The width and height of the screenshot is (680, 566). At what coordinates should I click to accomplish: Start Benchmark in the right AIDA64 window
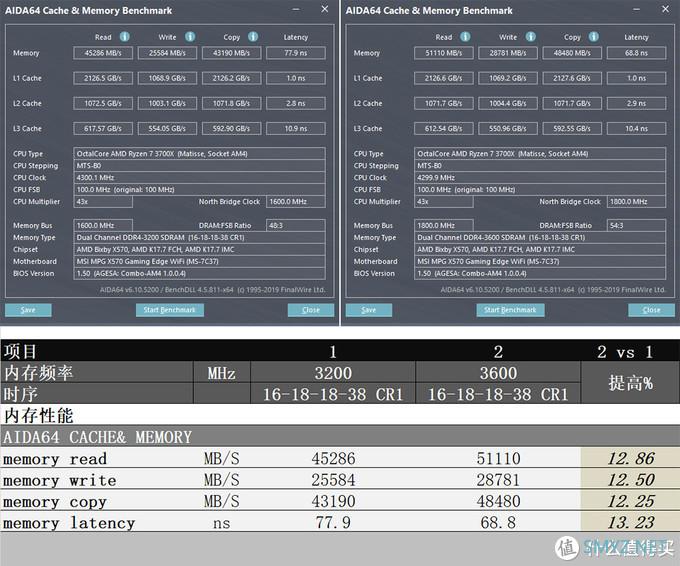click(x=510, y=310)
